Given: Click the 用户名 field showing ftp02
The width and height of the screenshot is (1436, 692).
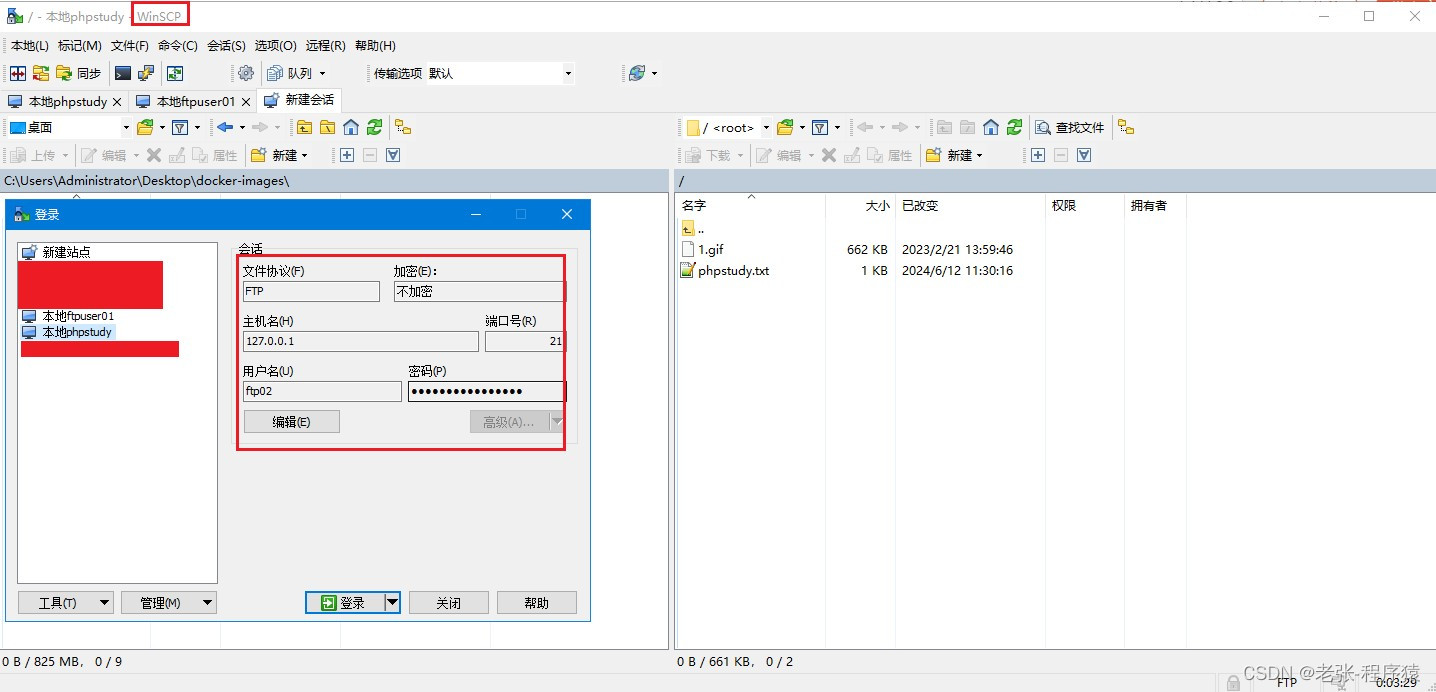Looking at the screenshot, I should [x=322, y=391].
